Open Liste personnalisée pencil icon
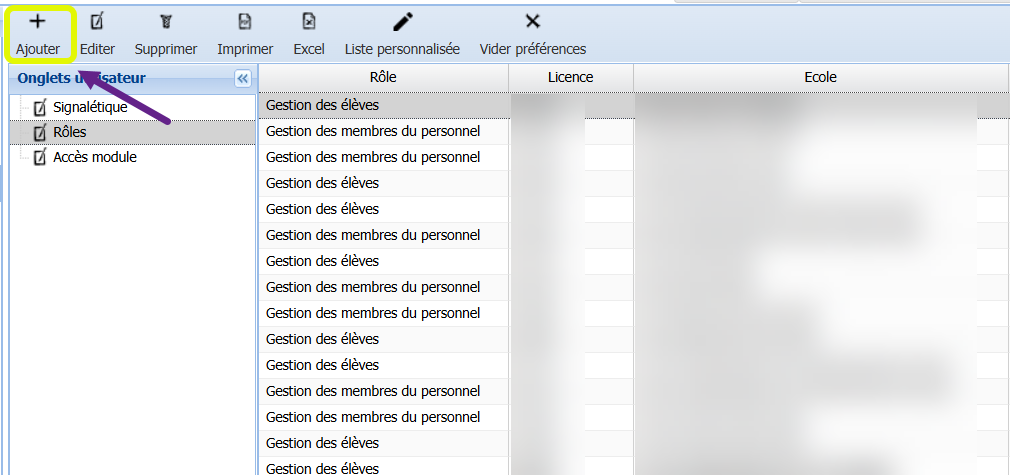Image resolution: width=1010 pixels, height=475 pixels. [x=402, y=22]
